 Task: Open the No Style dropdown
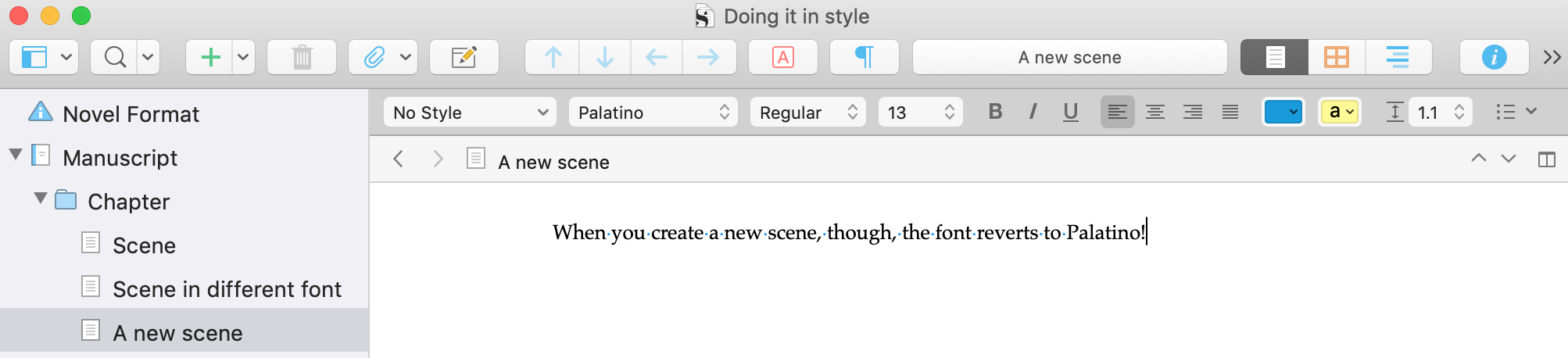(x=470, y=113)
